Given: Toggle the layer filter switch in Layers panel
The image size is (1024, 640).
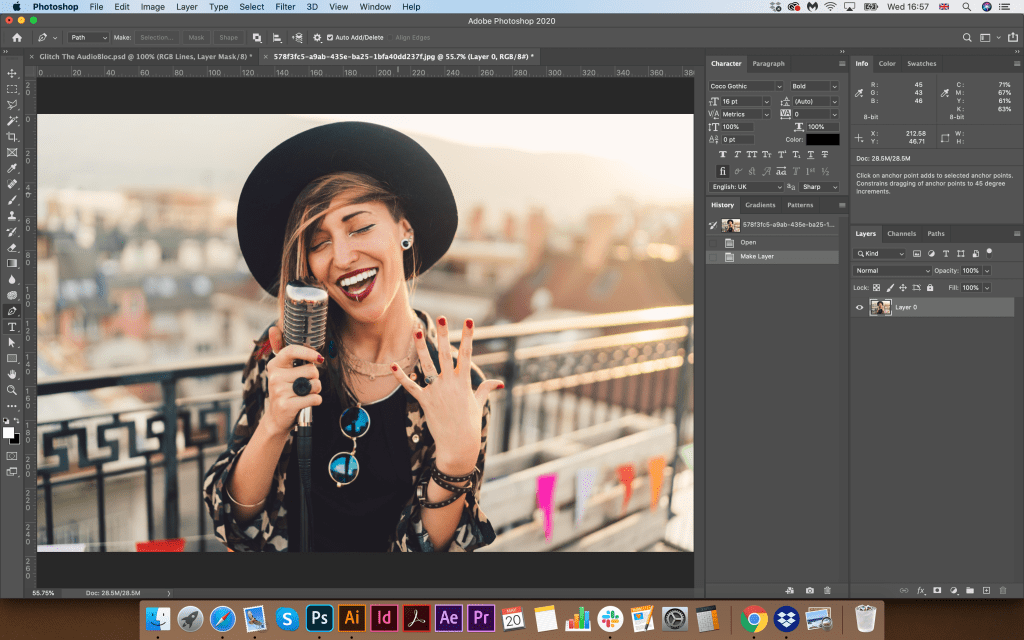Looking at the screenshot, I should pyautogui.click(x=989, y=252).
